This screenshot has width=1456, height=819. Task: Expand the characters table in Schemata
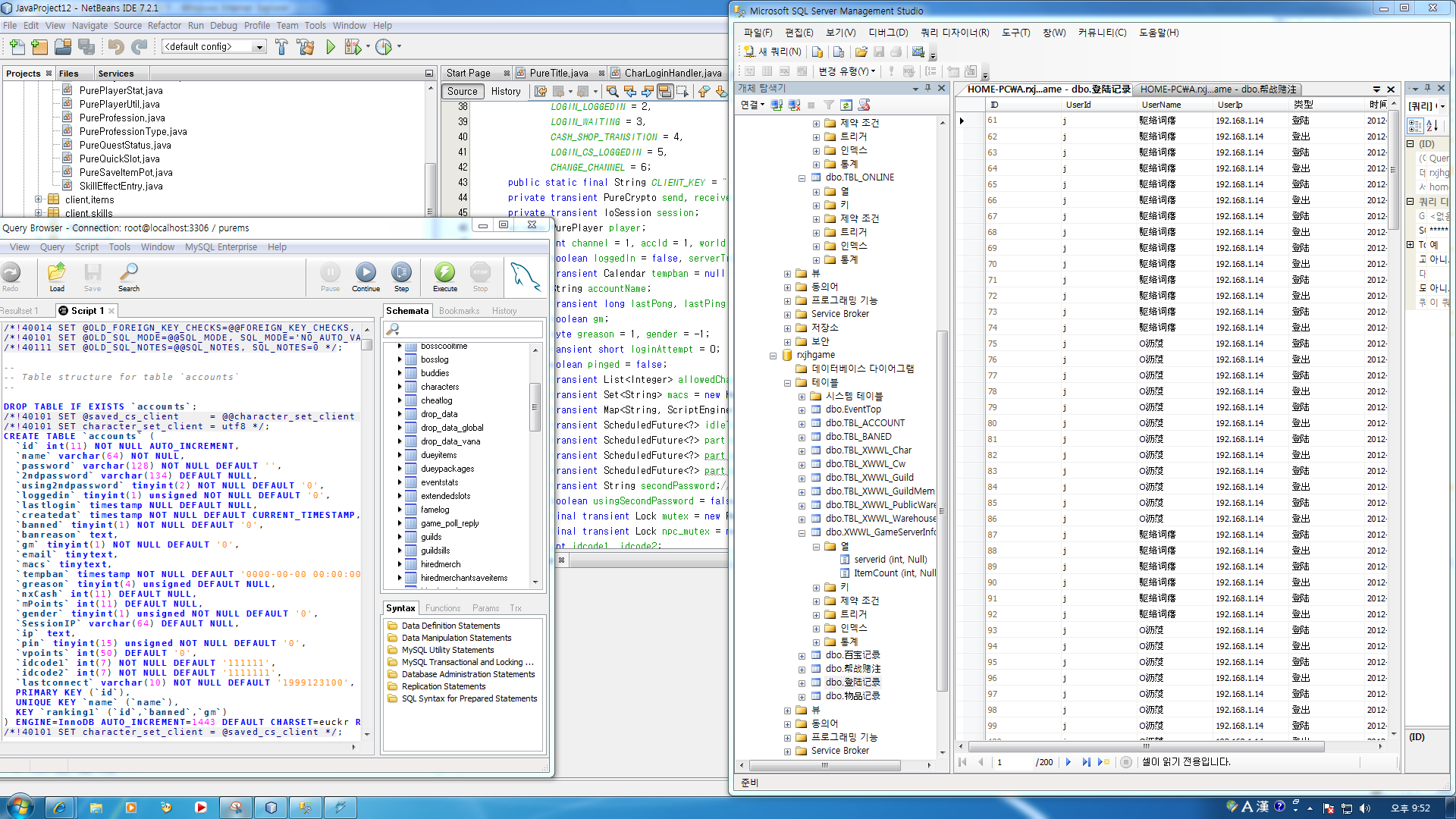coord(400,387)
